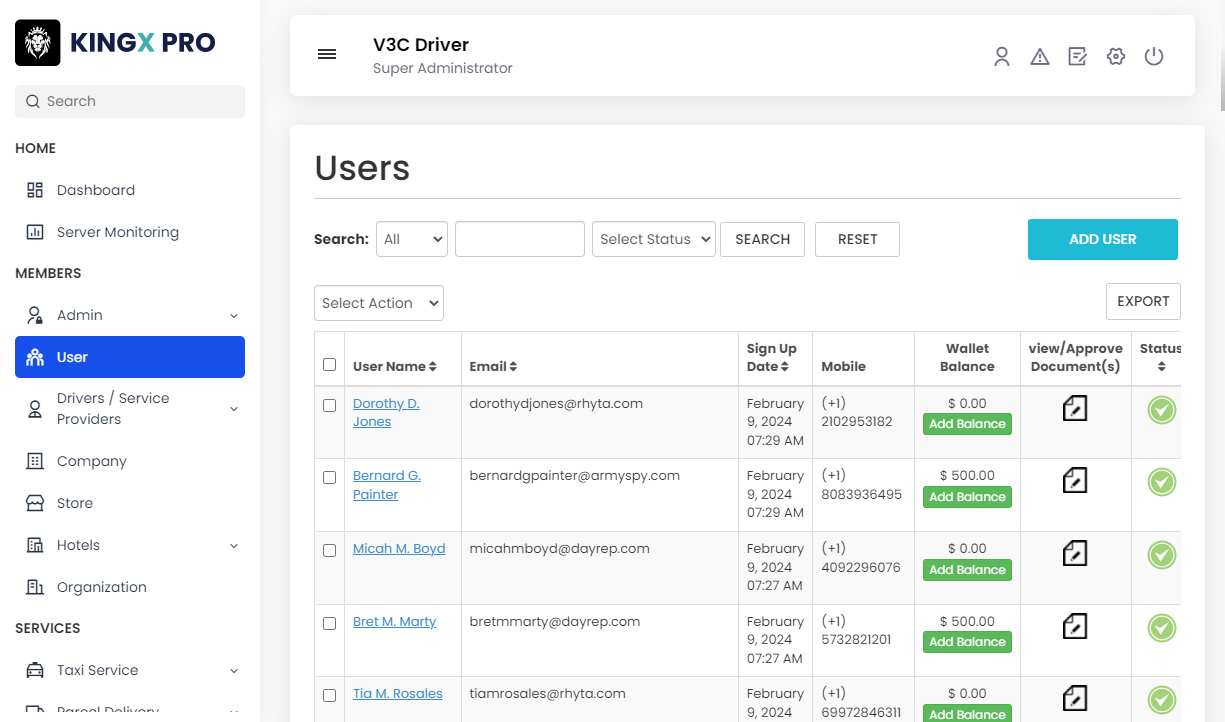The height and width of the screenshot is (722, 1225).
Task: Expand Drivers / Service Providers chevron
Action: click(234, 409)
